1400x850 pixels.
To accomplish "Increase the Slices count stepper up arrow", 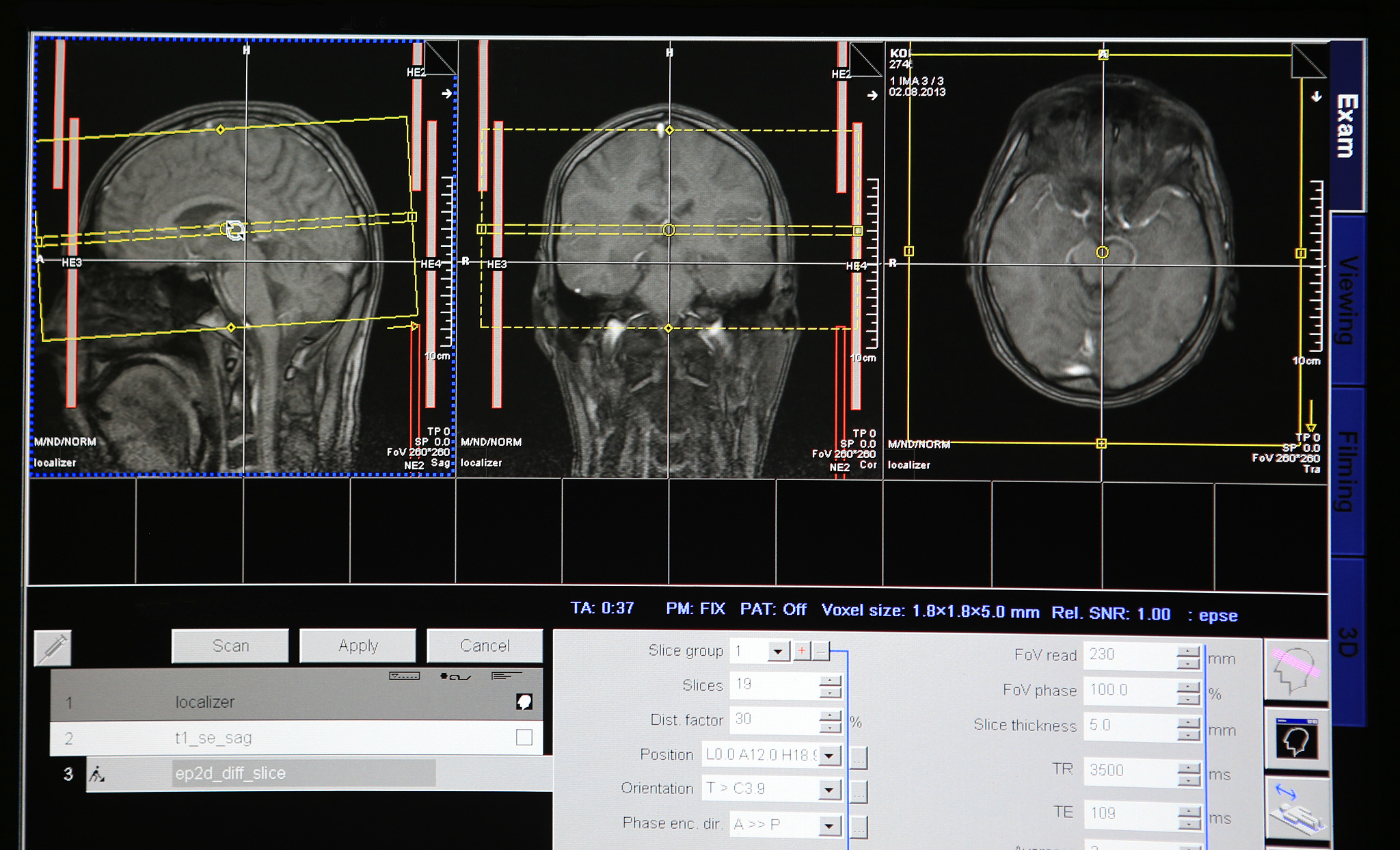I will coord(830,680).
